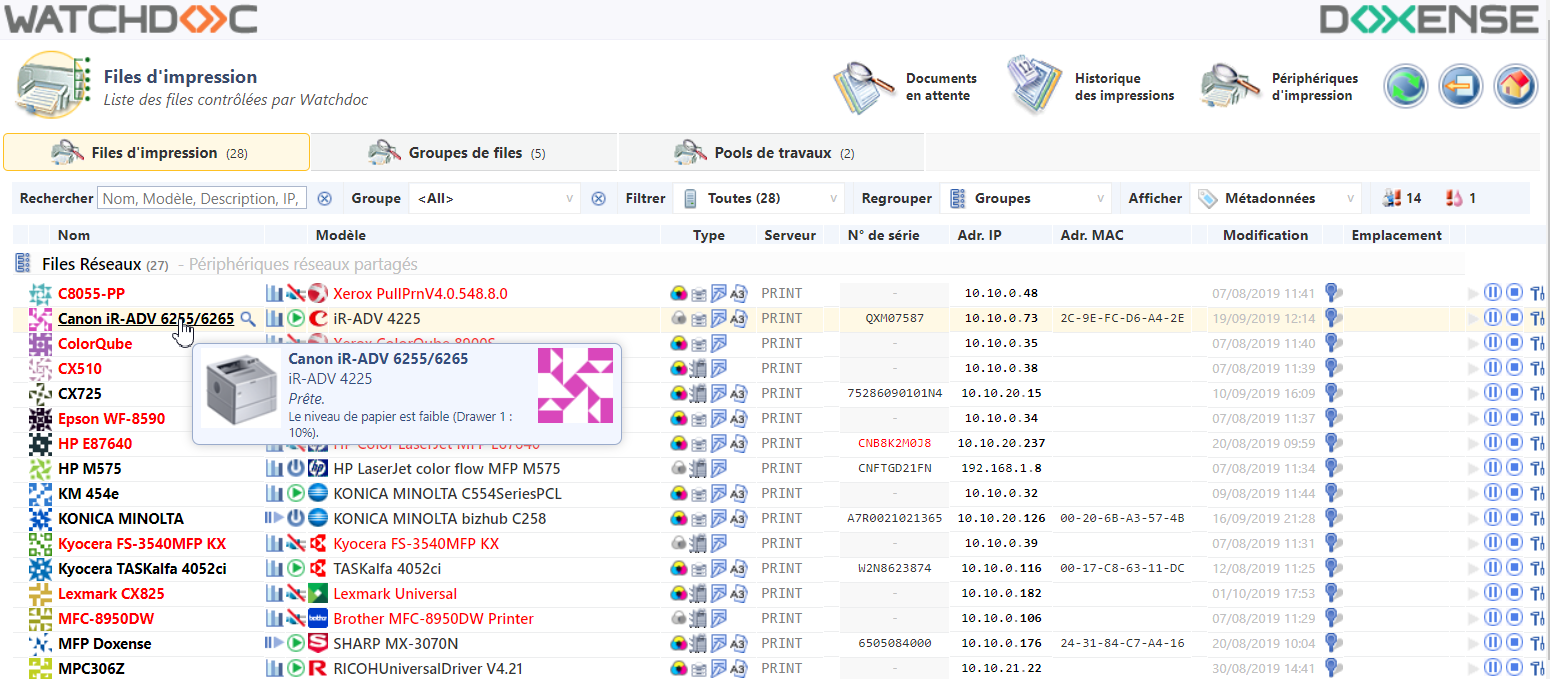Switch to the Pools de travaux tab

[x=772, y=153]
